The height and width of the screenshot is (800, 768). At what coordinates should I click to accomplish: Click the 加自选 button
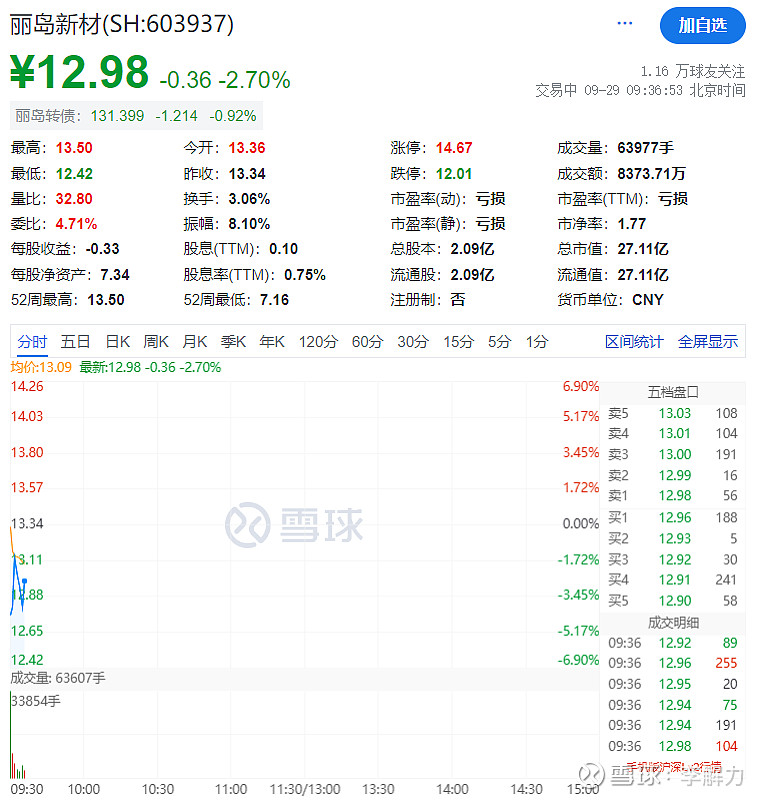coord(703,26)
